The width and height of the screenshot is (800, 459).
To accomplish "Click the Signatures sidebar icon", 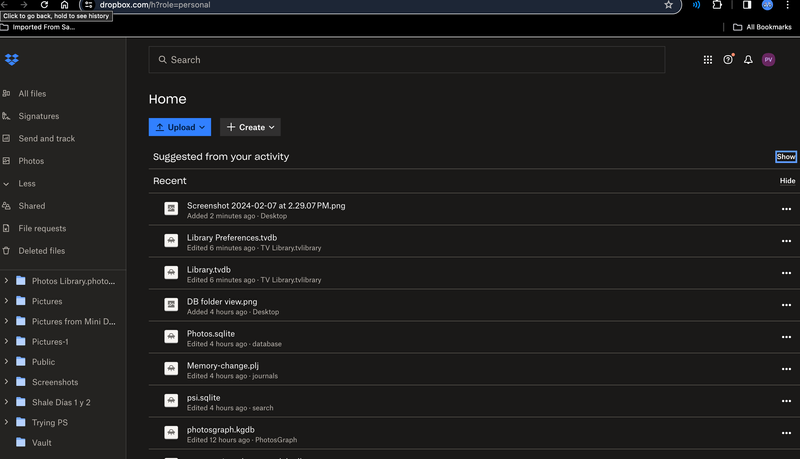I will pyautogui.click(x=6, y=116).
